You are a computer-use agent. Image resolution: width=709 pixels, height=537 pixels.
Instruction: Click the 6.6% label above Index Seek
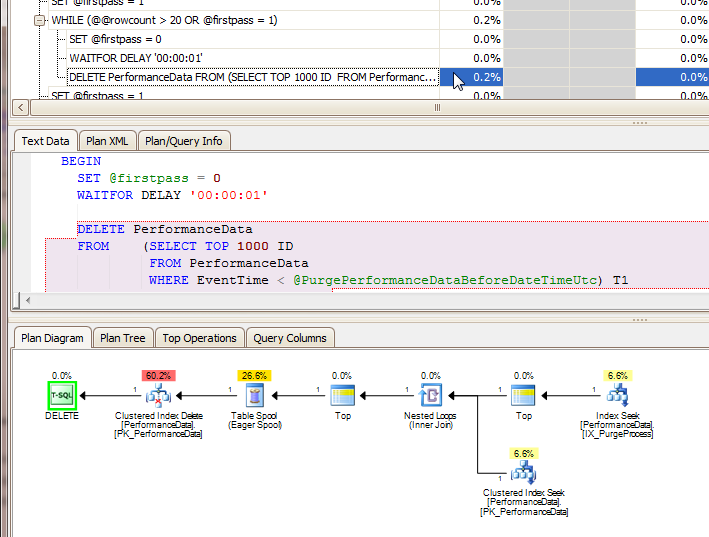pos(618,376)
